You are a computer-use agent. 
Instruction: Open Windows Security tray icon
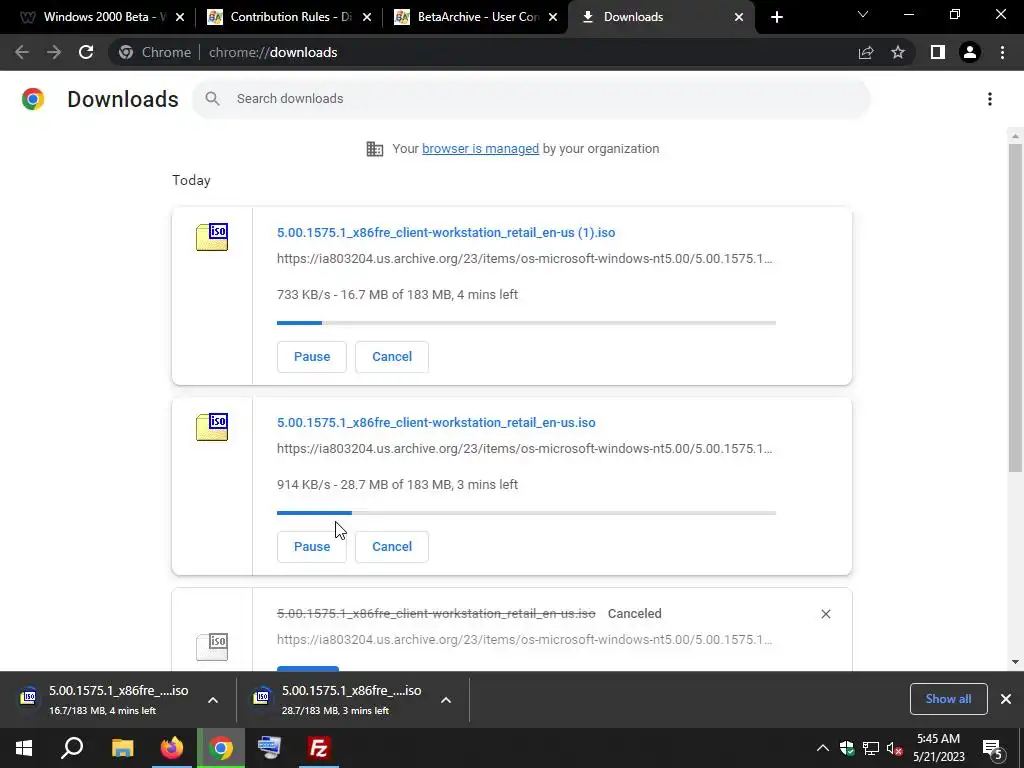click(x=847, y=748)
